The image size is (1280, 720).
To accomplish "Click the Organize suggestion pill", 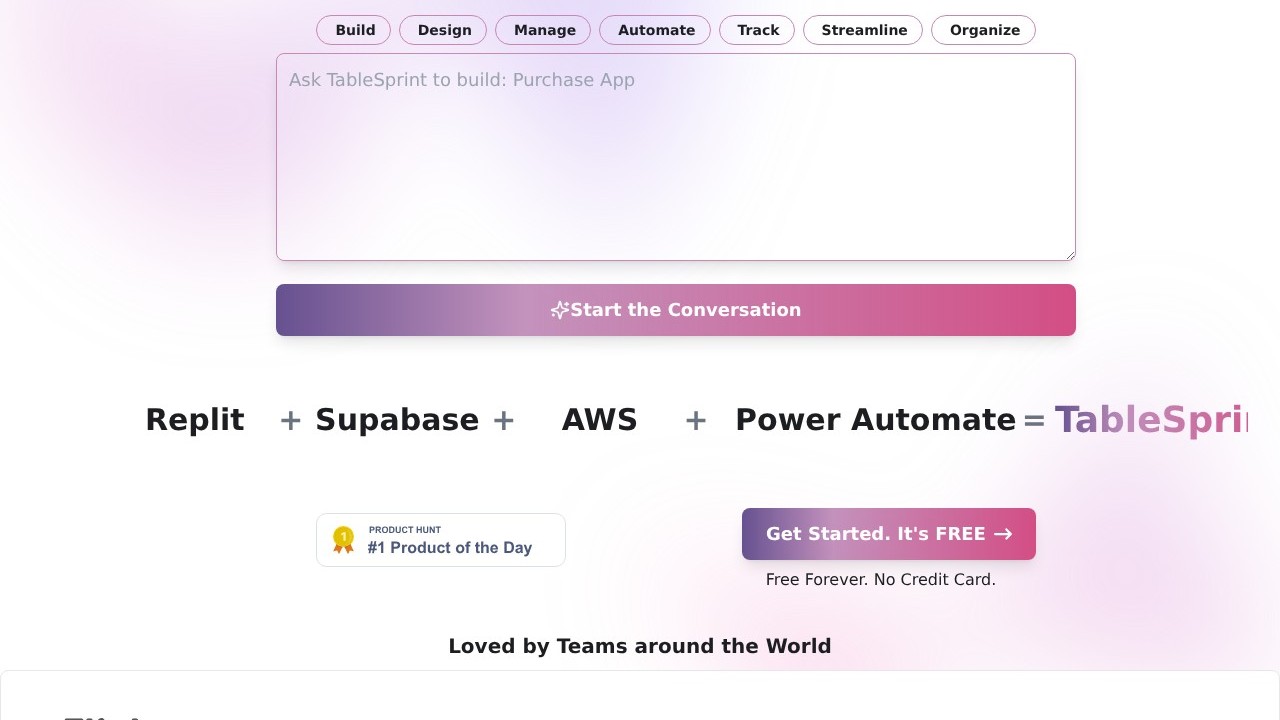I will [983, 30].
